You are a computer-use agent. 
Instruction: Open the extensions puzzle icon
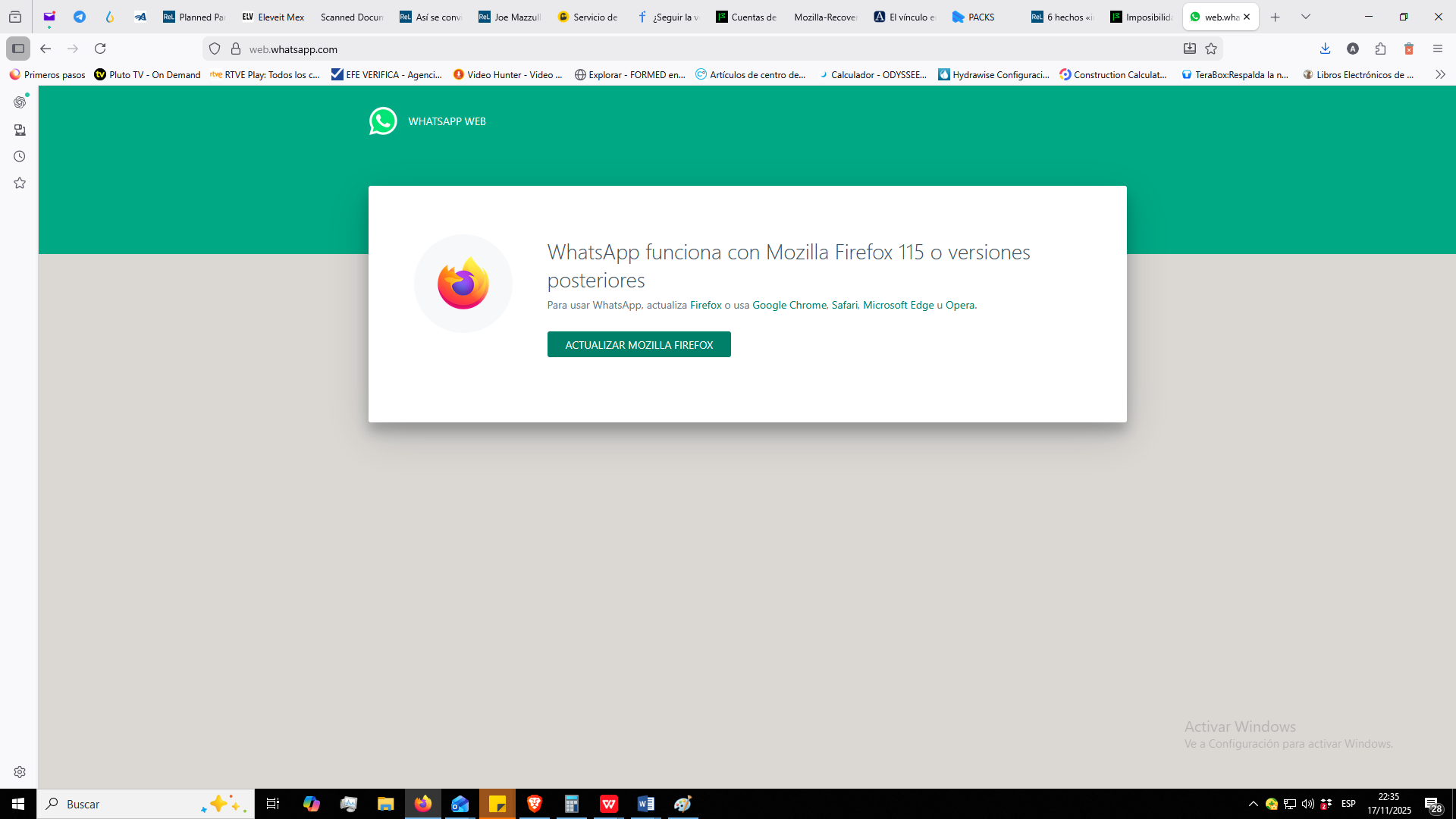(1380, 49)
